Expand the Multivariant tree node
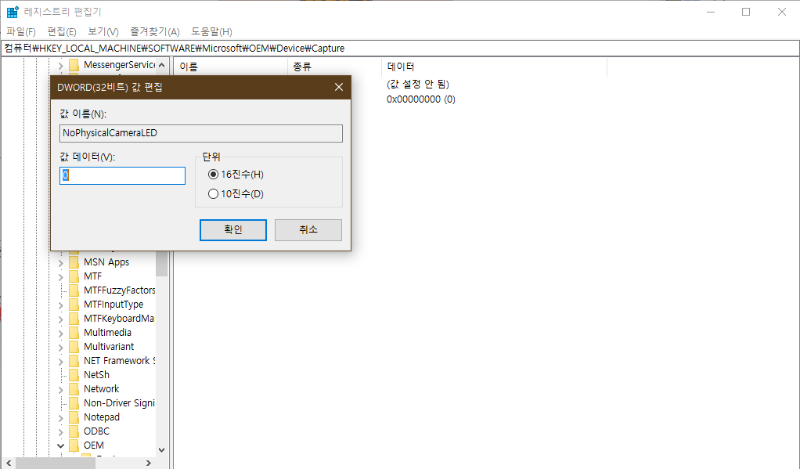This screenshot has width=800, height=469. point(60,346)
